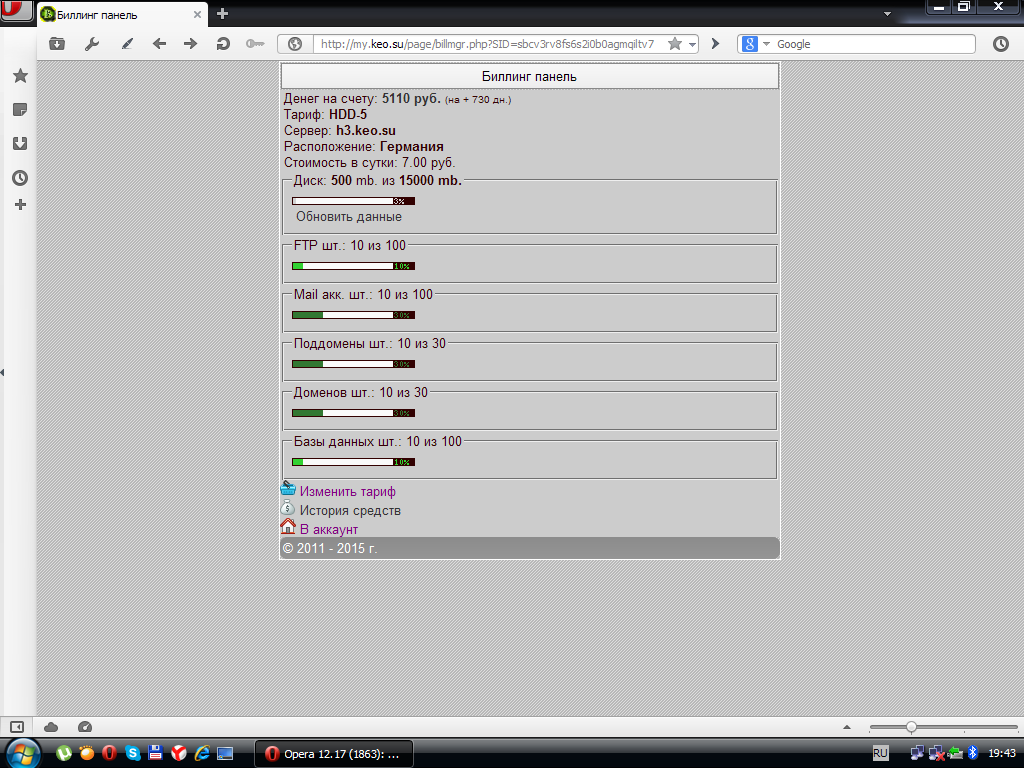
Task: Click the История средств link
Action: pyautogui.click(x=350, y=511)
